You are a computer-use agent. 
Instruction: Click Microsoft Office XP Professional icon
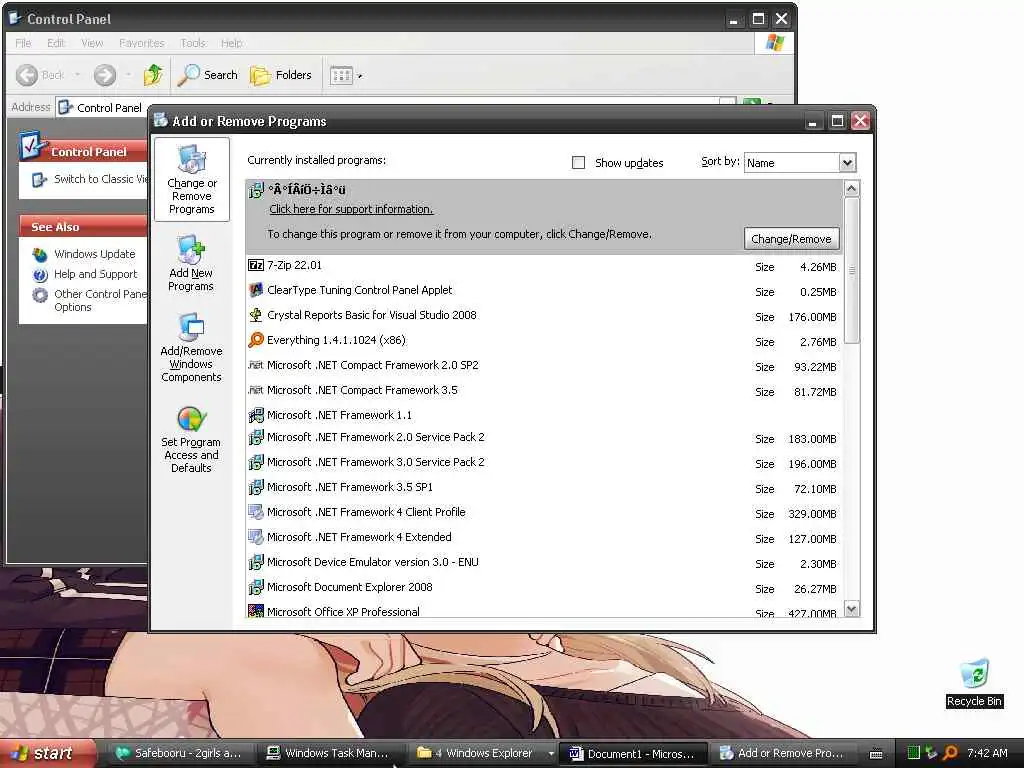(x=256, y=611)
